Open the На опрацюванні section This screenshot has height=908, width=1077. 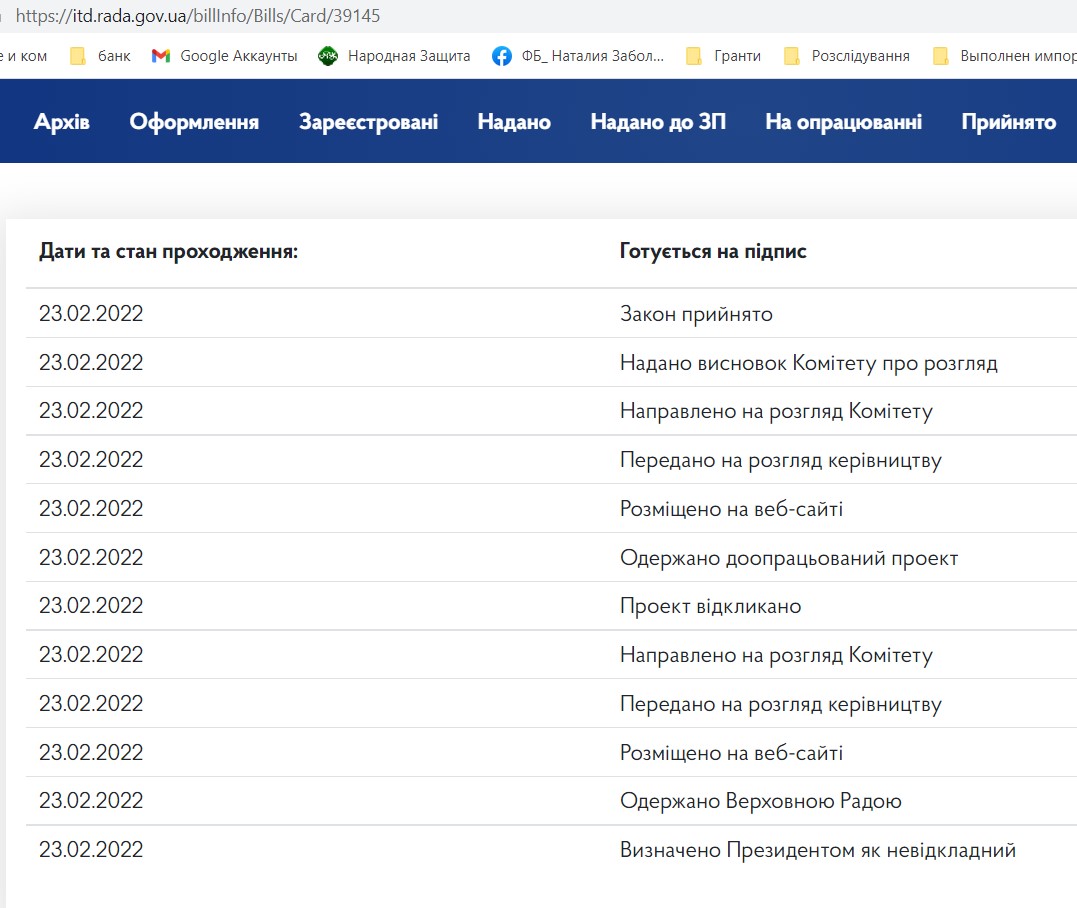[843, 122]
